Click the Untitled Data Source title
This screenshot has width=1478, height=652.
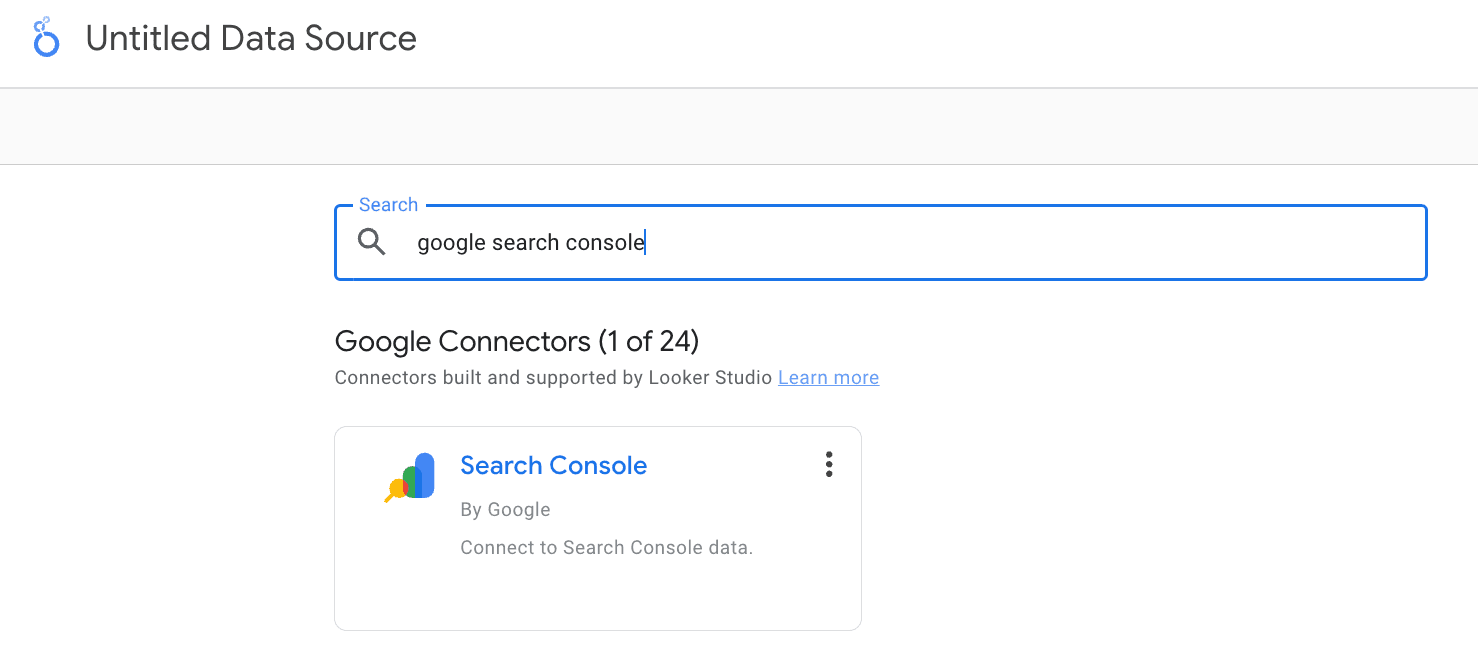point(250,38)
